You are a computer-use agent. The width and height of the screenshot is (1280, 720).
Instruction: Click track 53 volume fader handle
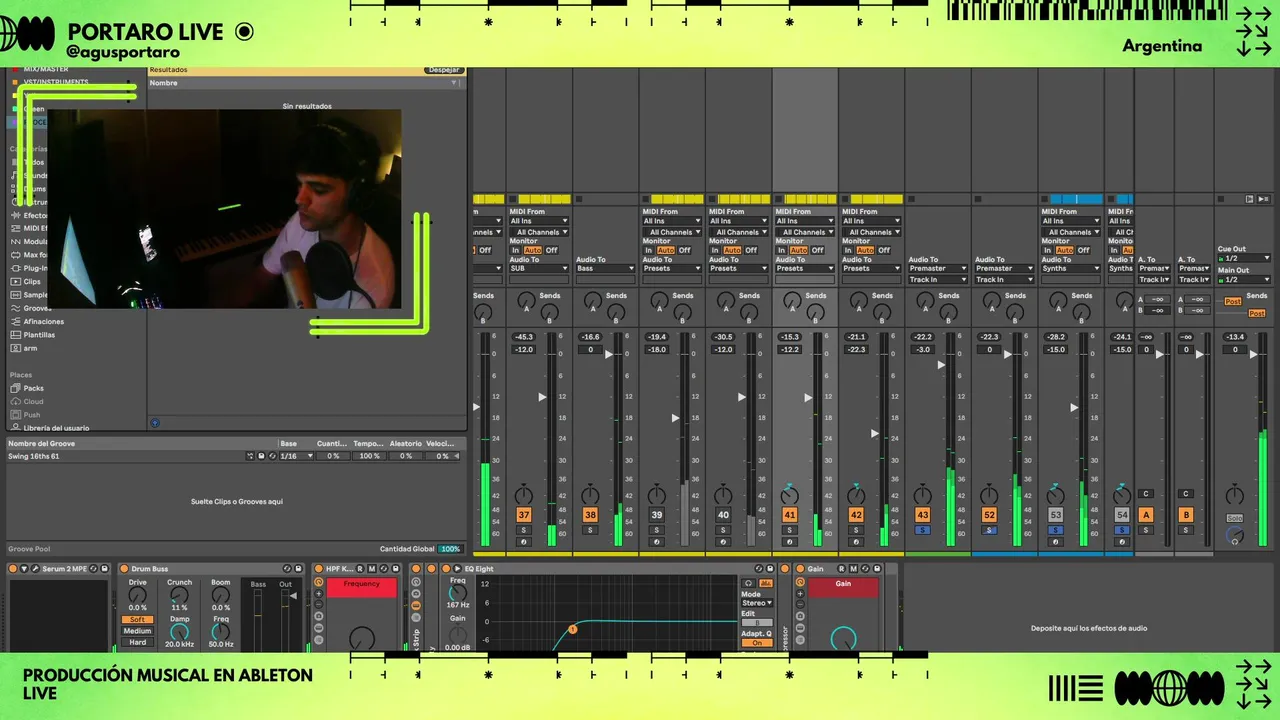click(1074, 407)
